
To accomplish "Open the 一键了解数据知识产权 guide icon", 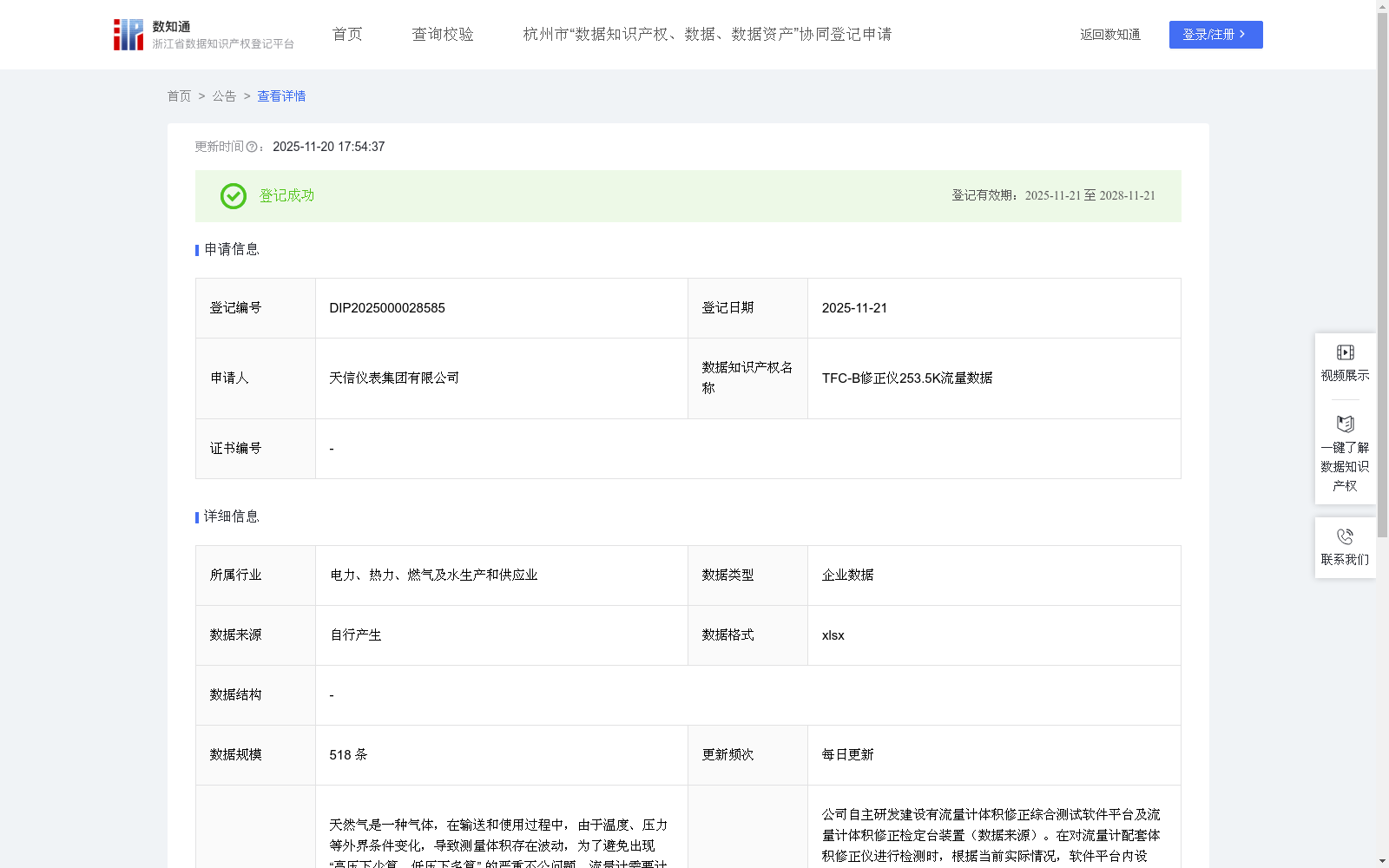I will 1345,424.
